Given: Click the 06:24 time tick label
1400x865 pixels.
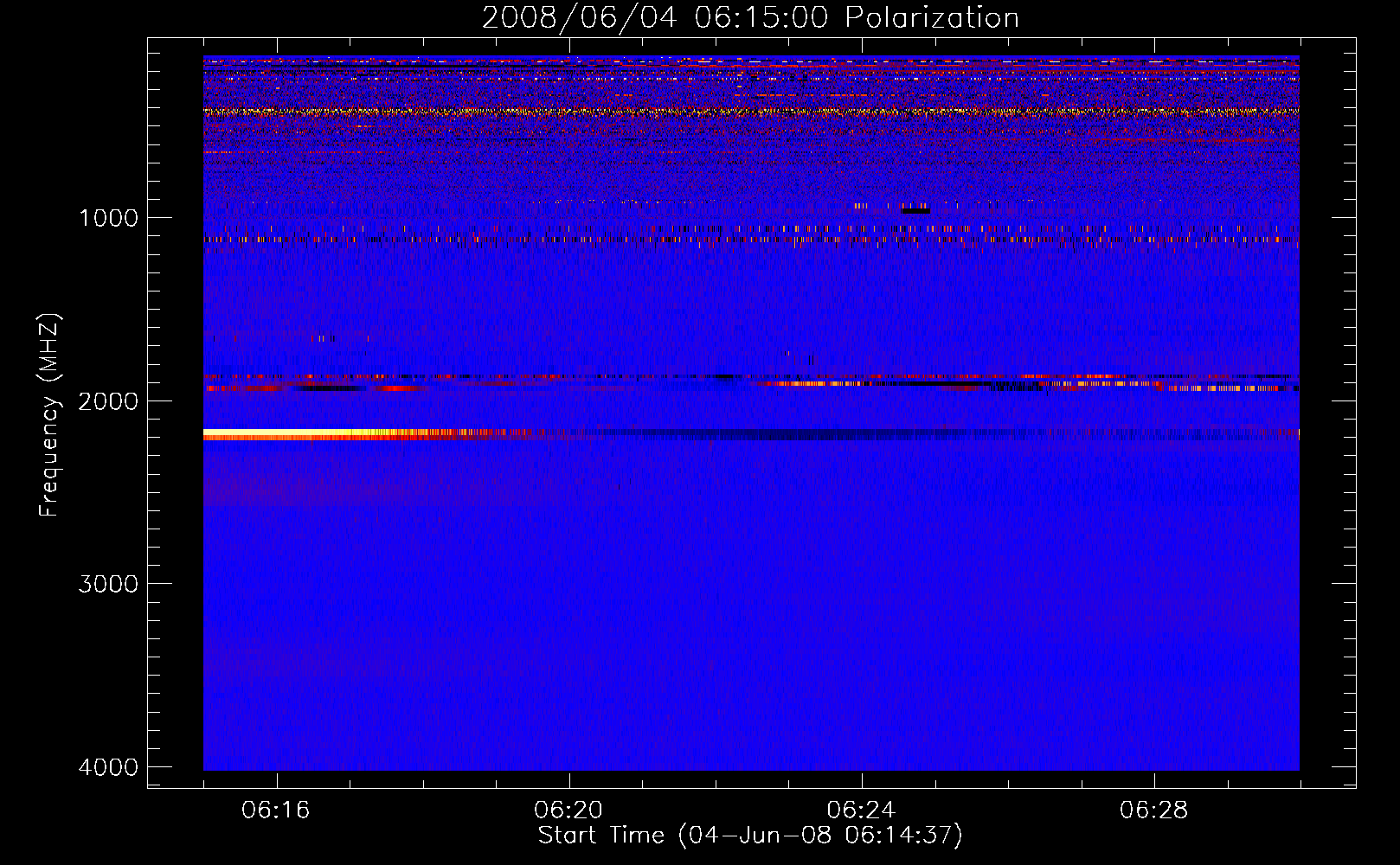Looking at the screenshot, I should (861, 811).
